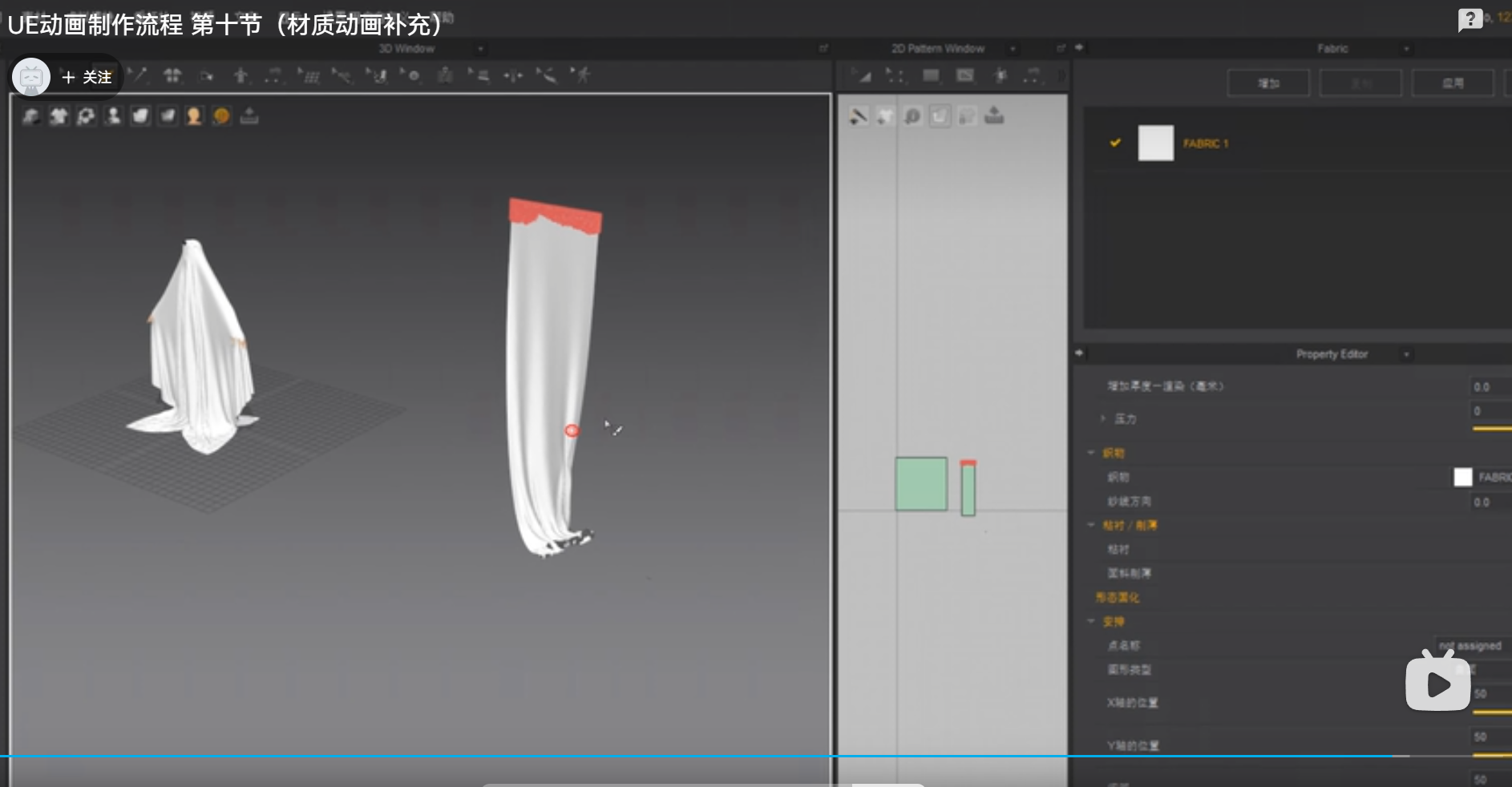The height and width of the screenshot is (787, 1512).
Task: Toggle the orange head avatar icon in 3D view
Action: [x=194, y=116]
